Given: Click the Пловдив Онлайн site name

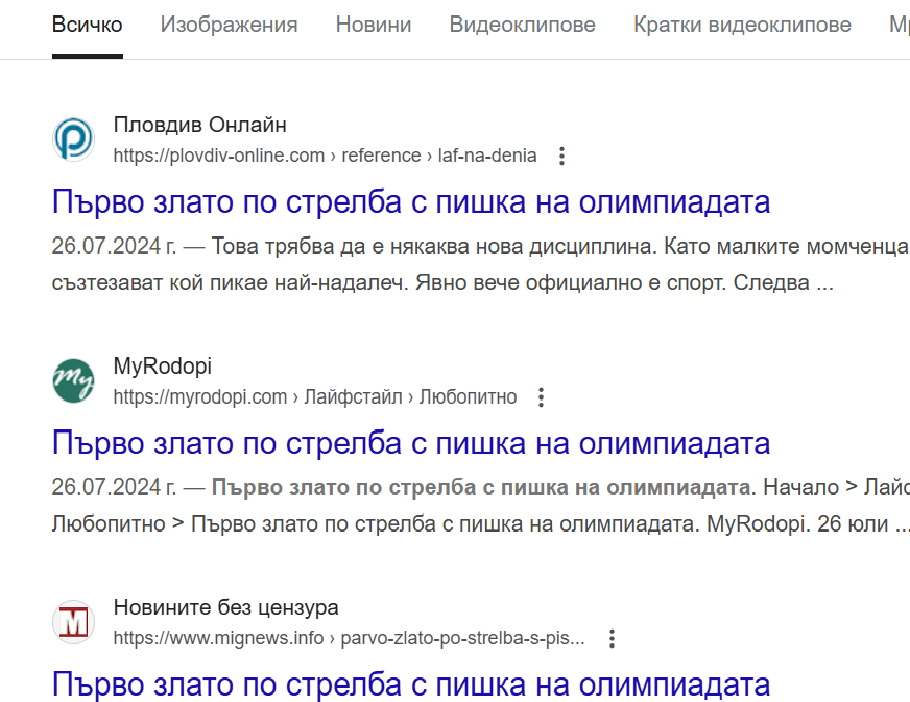Looking at the screenshot, I should [x=200, y=125].
